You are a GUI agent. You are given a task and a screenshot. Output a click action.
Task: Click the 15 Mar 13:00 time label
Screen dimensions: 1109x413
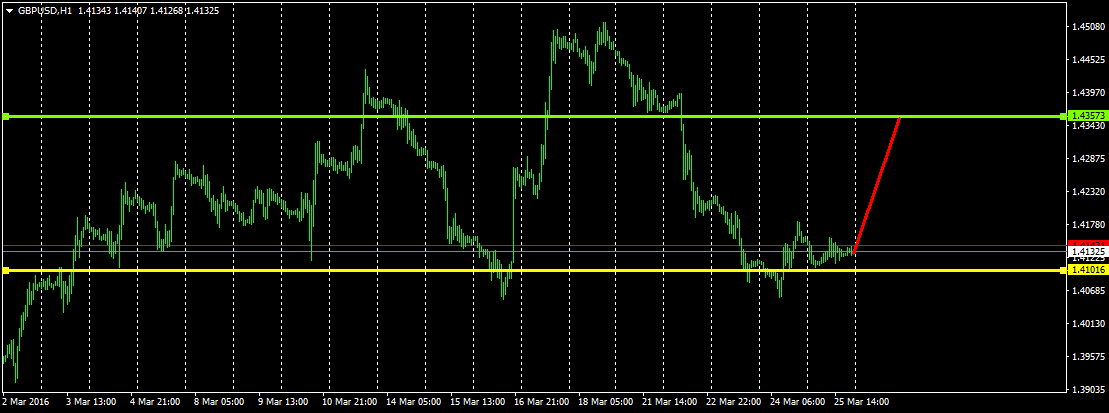pos(478,401)
